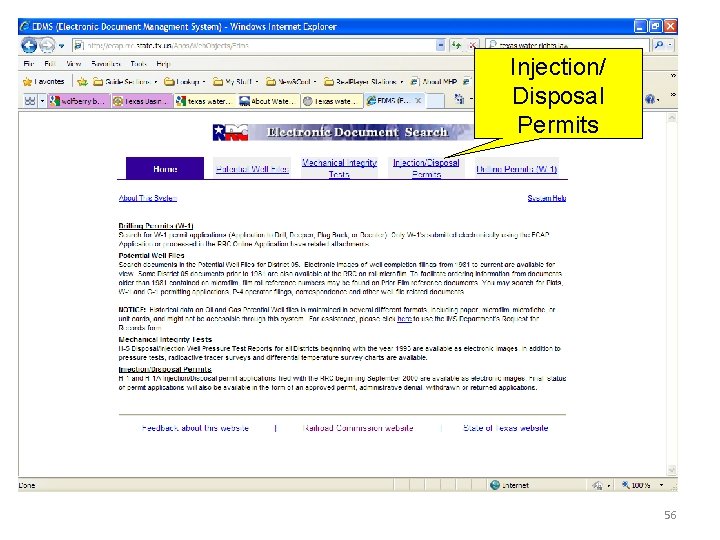Open the About MHP favorites link
The height and width of the screenshot is (540, 720).
tap(433, 81)
